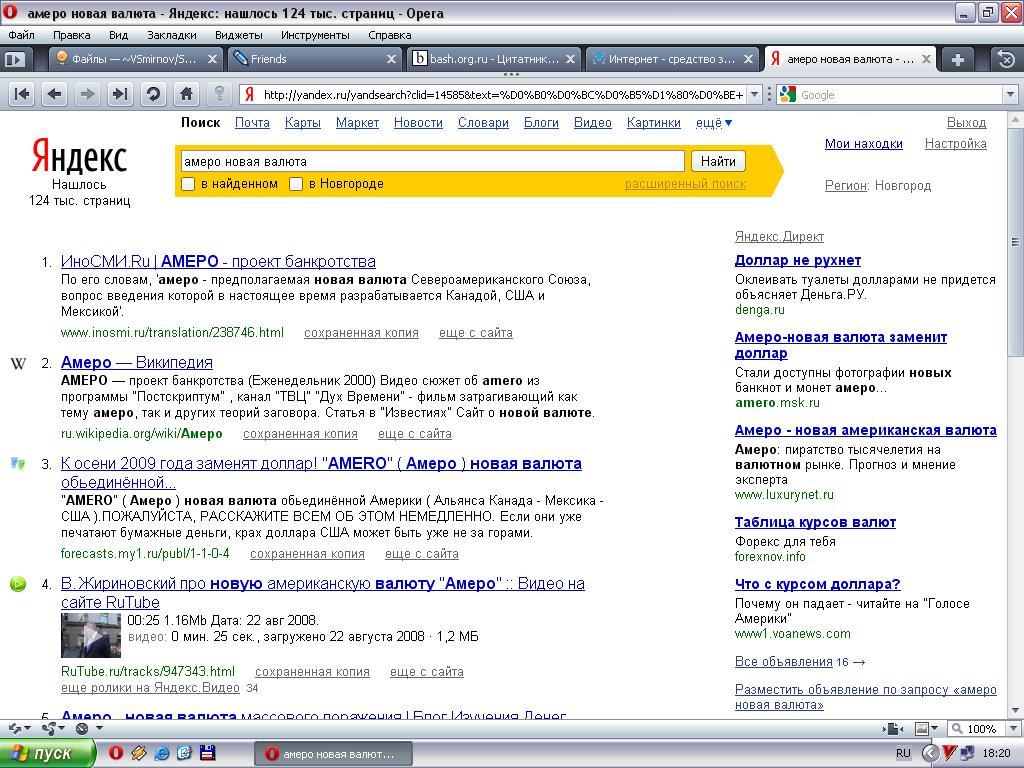Open the 'Амеро — Википедия' result

click(136, 362)
